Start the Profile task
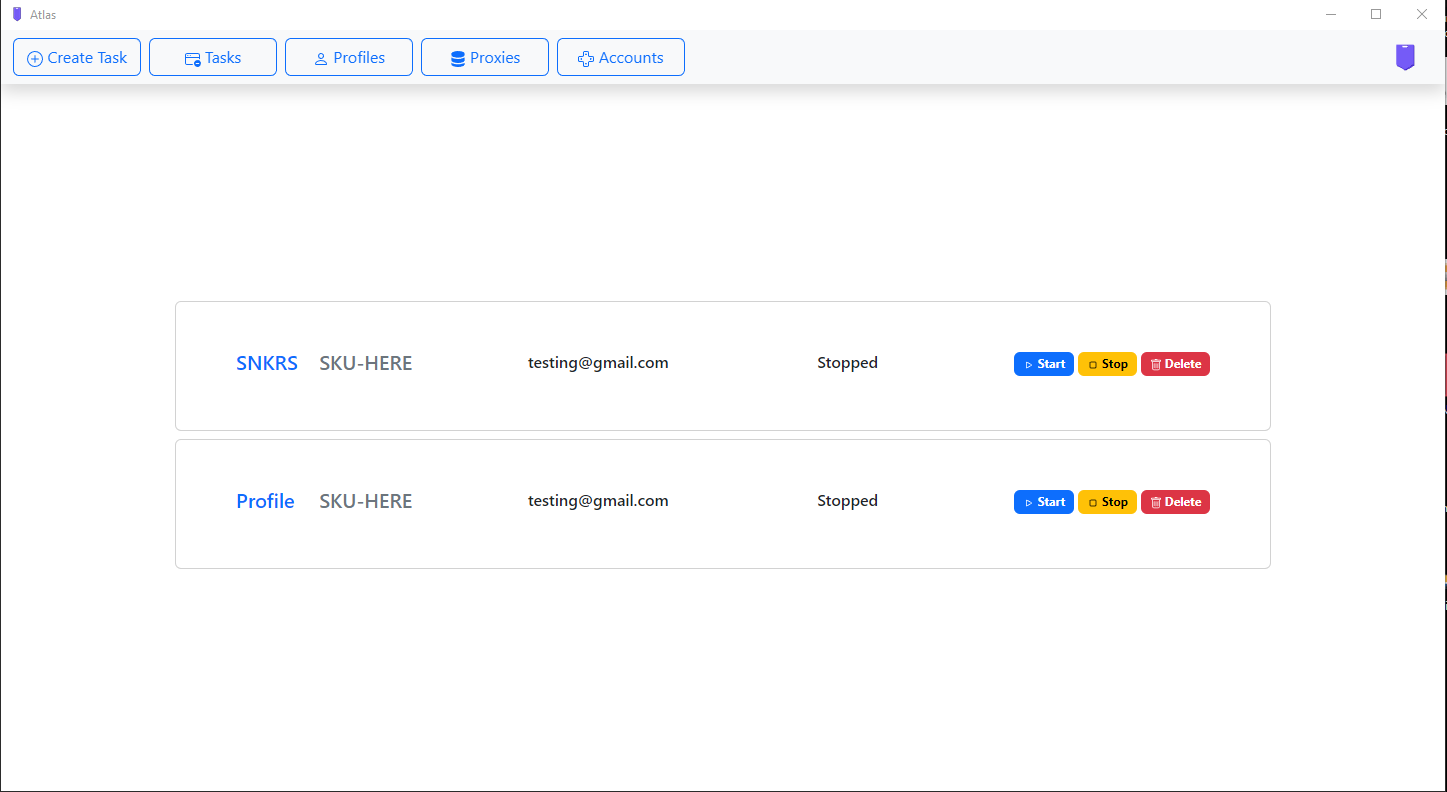Image resolution: width=1447 pixels, height=792 pixels. (x=1043, y=501)
